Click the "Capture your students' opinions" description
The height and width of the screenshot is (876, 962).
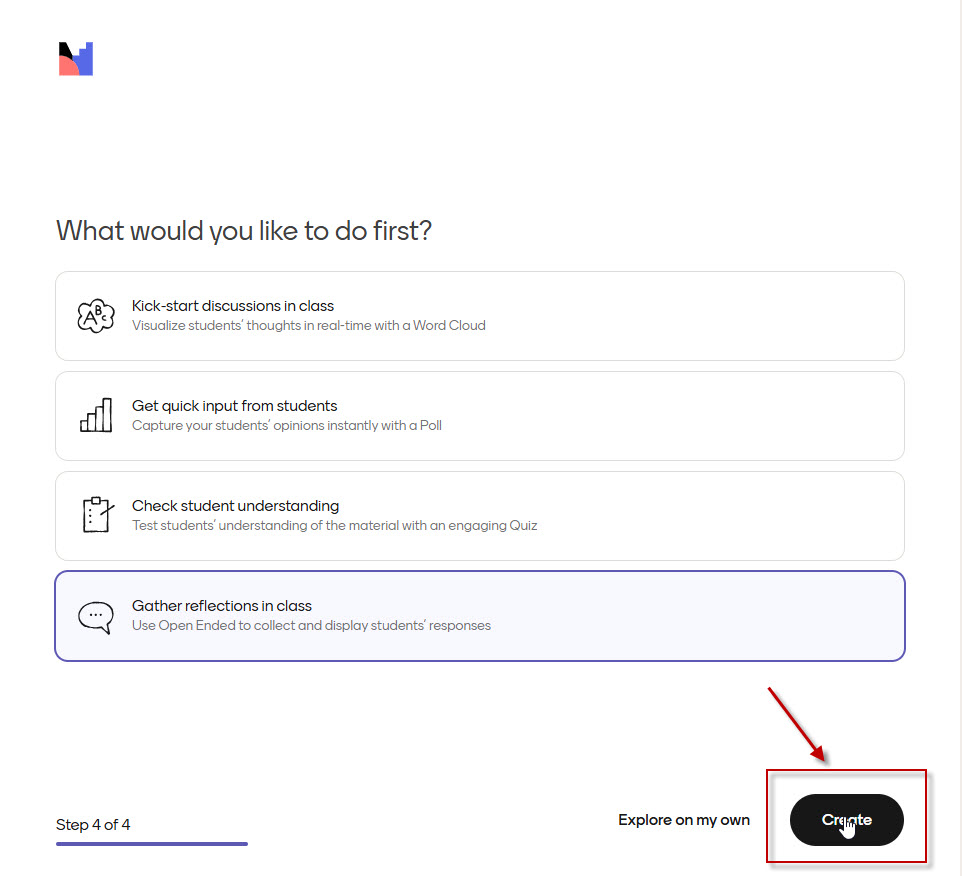[x=287, y=425]
